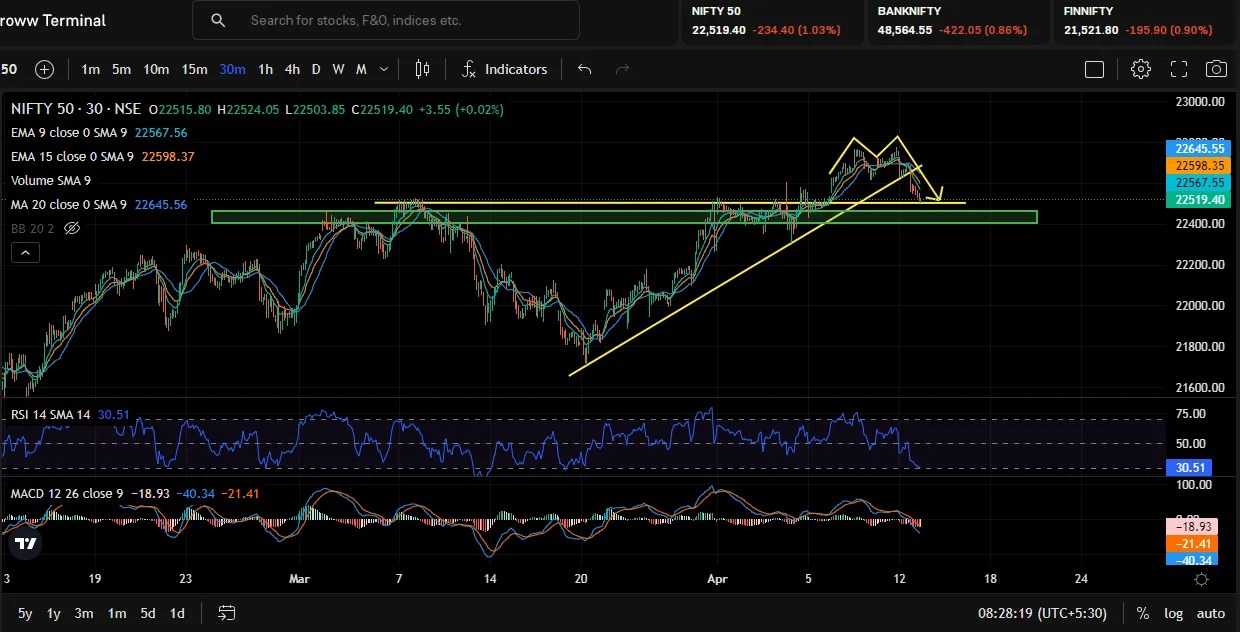Click the symbol name ending in 50
Screen dimensions: 1240x632
tap(9, 69)
